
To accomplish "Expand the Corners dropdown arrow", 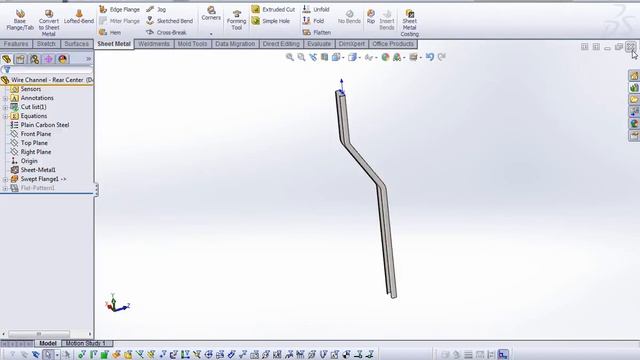I will [211, 34].
